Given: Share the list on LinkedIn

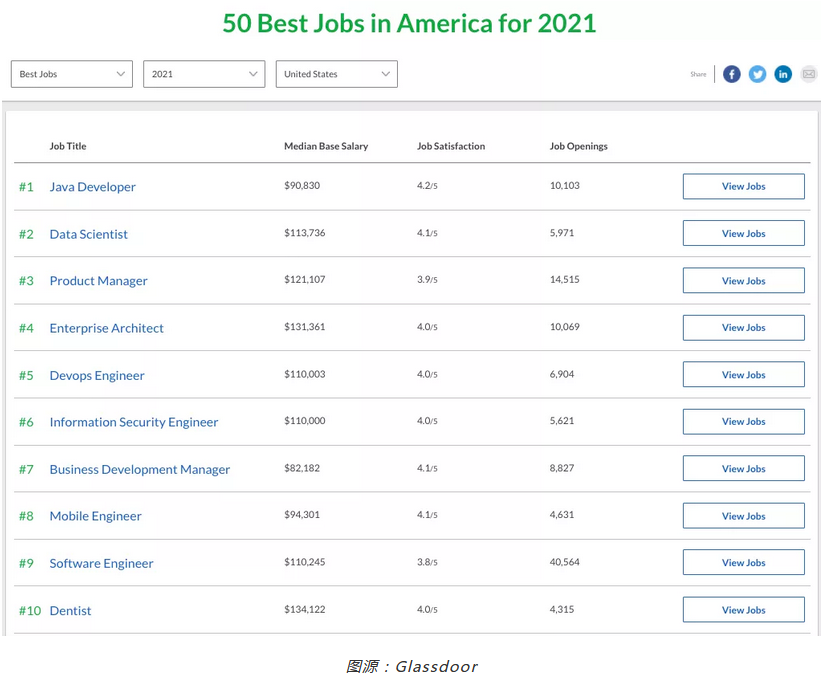Looking at the screenshot, I should pyautogui.click(x=783, y=74).
